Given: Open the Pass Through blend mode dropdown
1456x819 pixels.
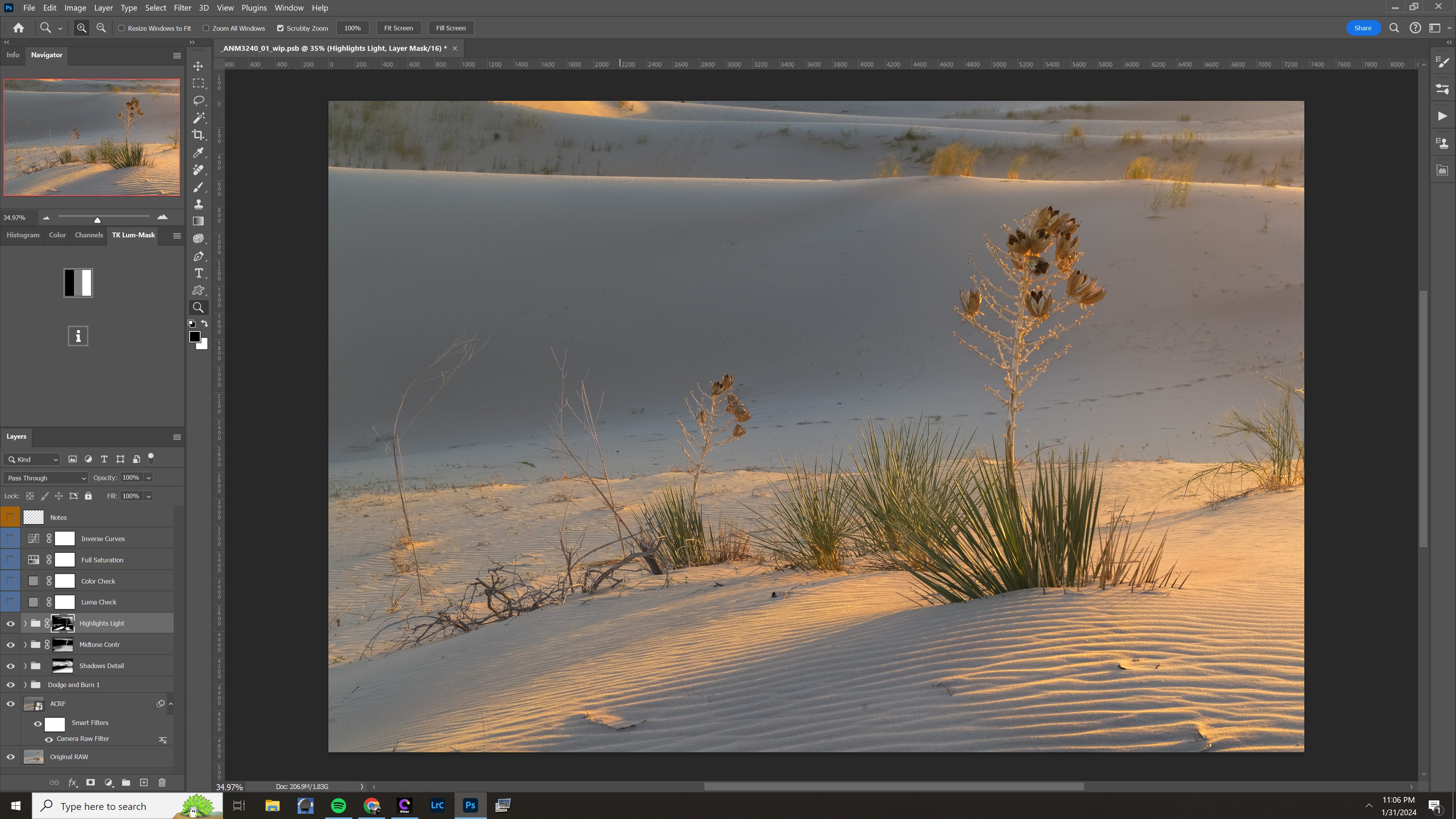Looking at the screenshot, I should click(x=46, y=478).
